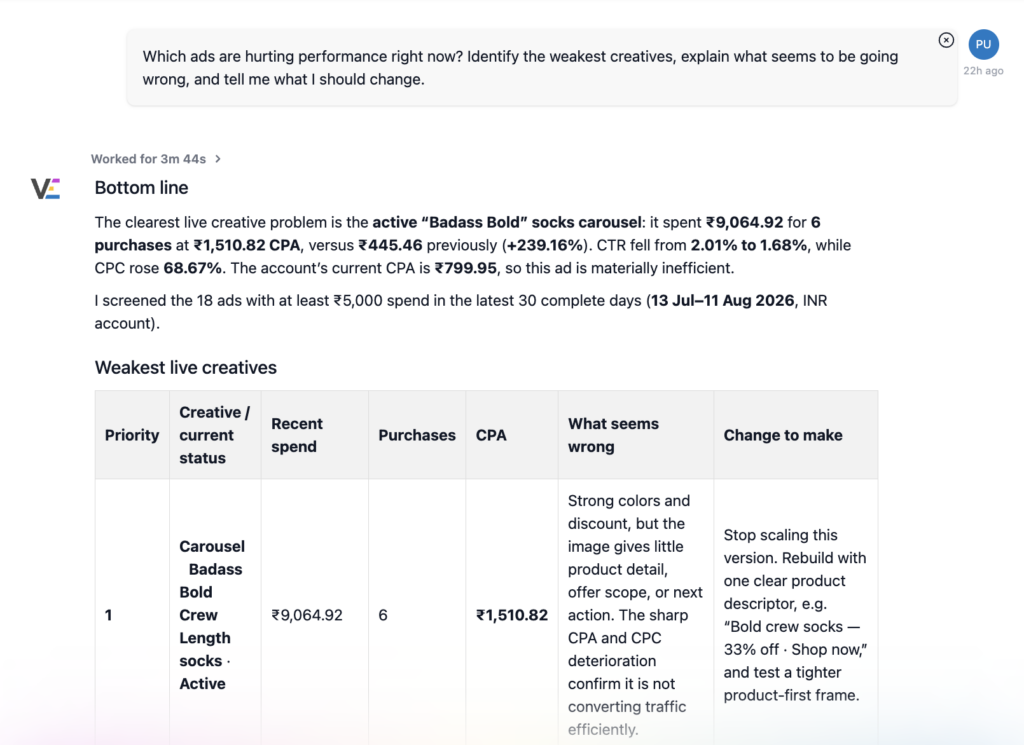Viewport: 1024px width, 745px height.
Task: Select the Carousel Badass Bold Crew Length socks cell
Action: 215,614
